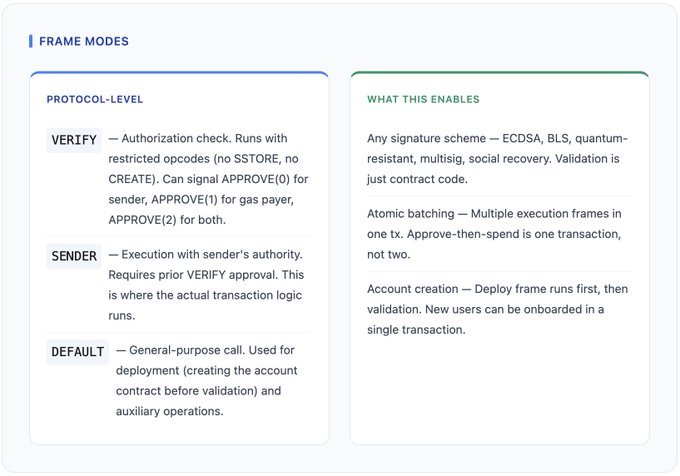Click the "auxiliary operations" text in DEFAULT description
This screenshot has width=680, height=476.
point(168,411)
